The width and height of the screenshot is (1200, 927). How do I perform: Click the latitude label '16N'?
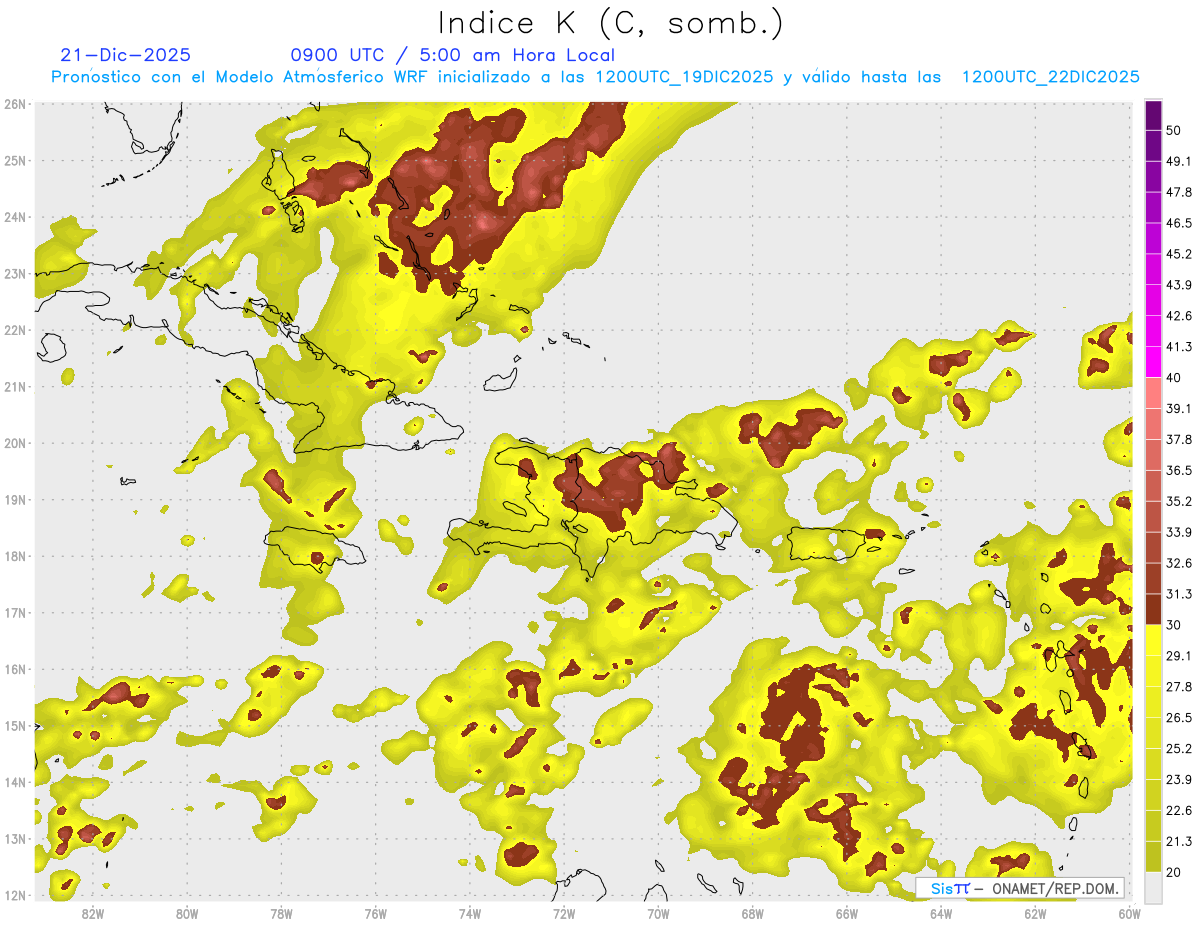point(14,669)
